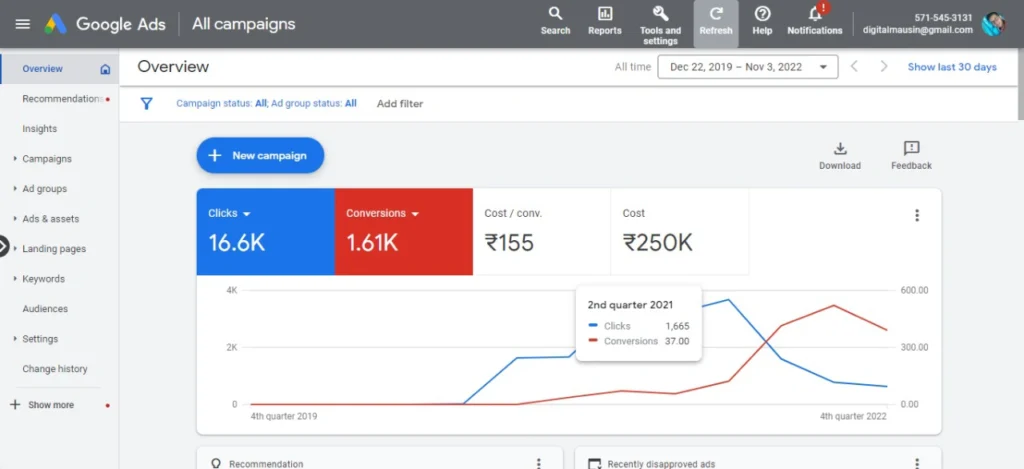Click the New campaign button
Image resolution: width=1024 pixels, height=469 pixels.
pos(260,156)
